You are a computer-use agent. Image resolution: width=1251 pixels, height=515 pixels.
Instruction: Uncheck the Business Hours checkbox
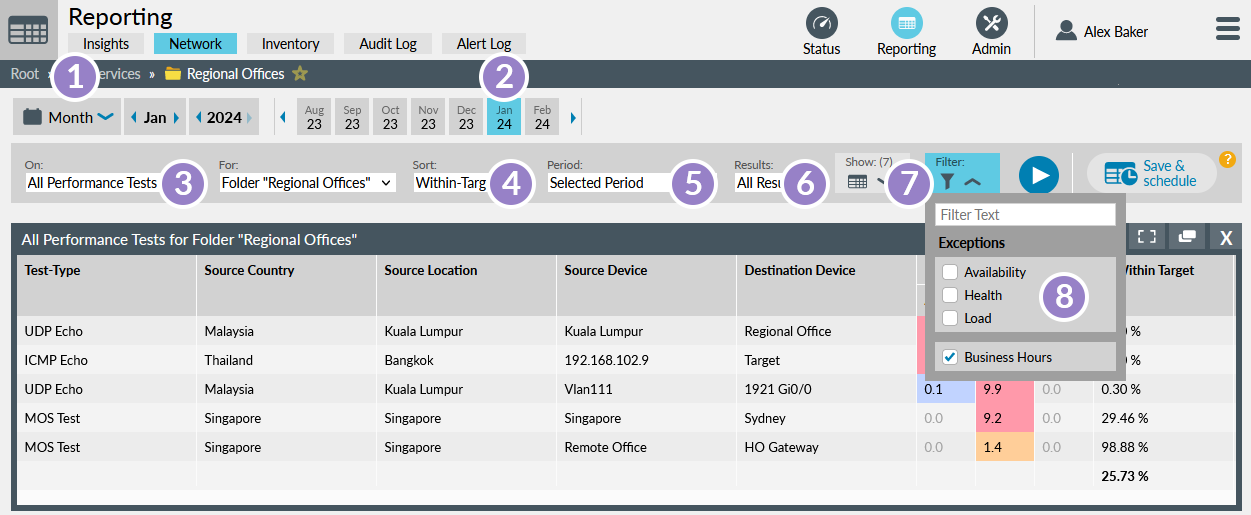coord(950,357)
